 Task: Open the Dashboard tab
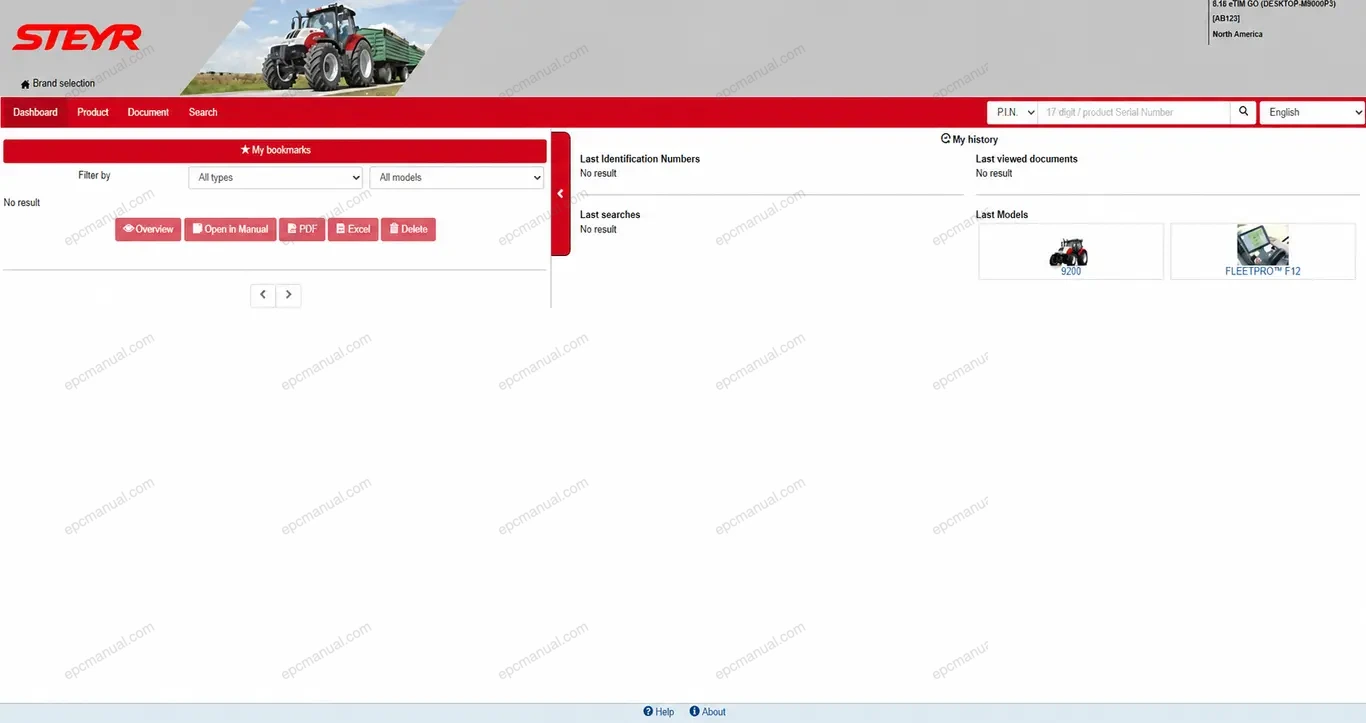tap(35, 112)
